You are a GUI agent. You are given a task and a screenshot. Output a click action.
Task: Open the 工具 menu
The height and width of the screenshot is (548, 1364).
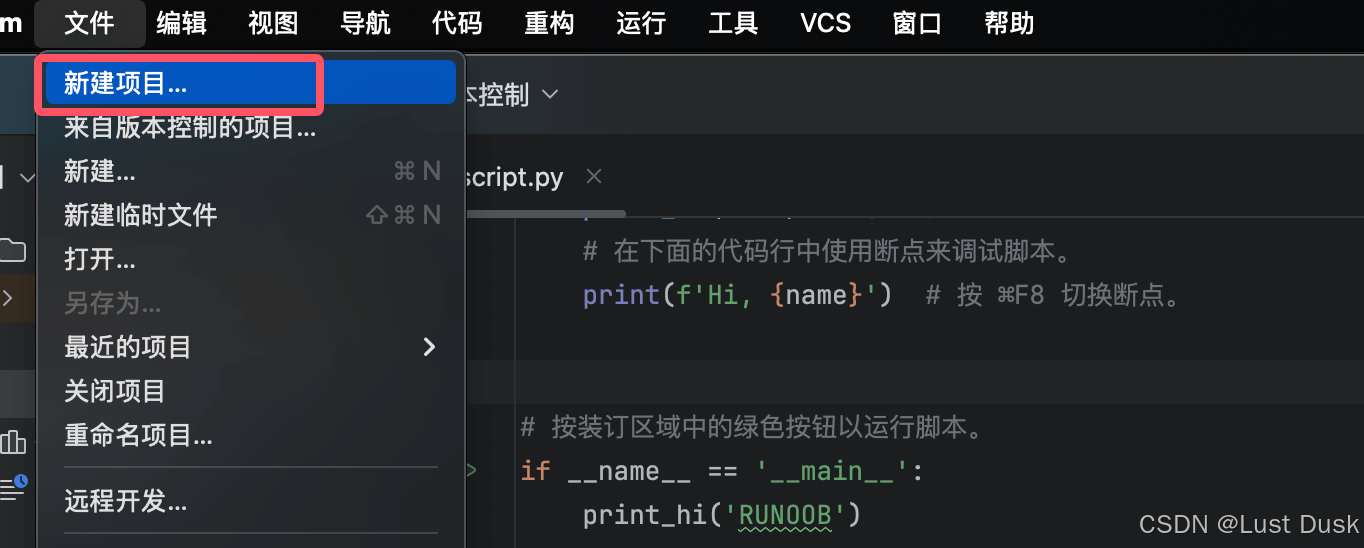tap(733, 23)
